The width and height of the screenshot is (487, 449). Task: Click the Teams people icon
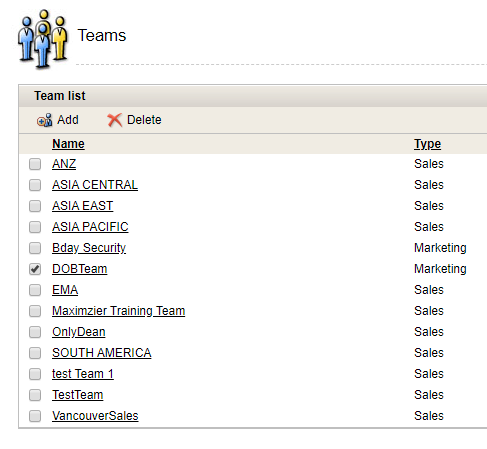43,38
